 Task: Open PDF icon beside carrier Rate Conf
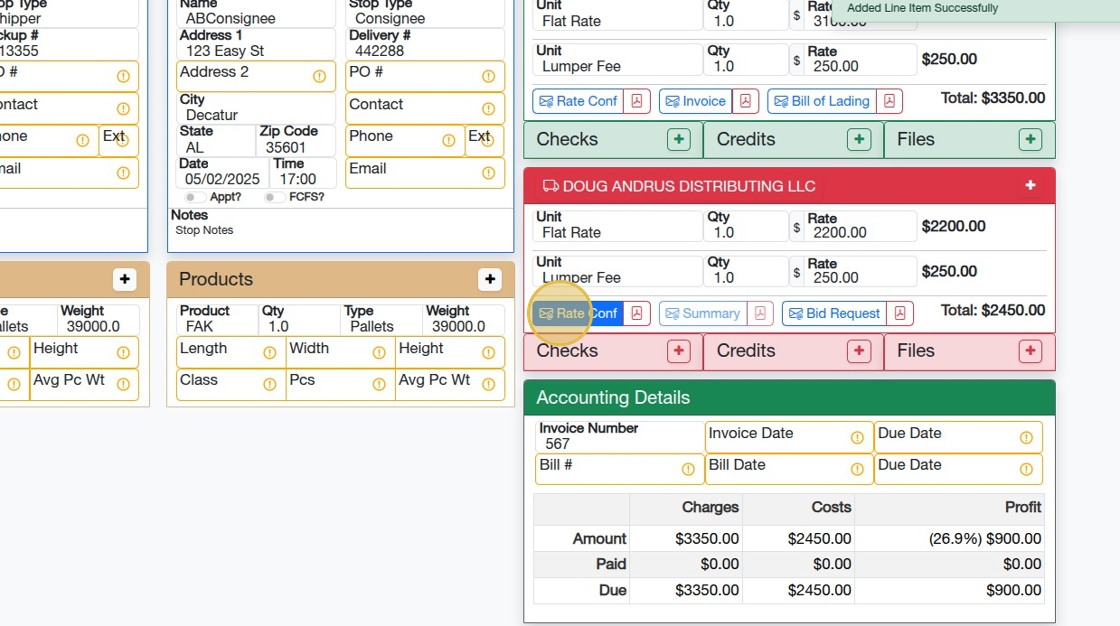(x=636, y=313)
